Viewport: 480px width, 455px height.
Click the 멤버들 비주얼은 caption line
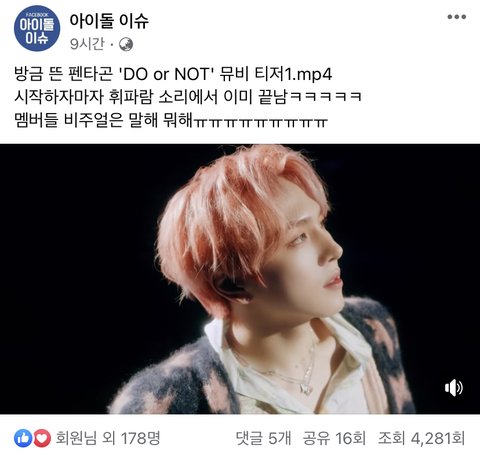(171, 119)
